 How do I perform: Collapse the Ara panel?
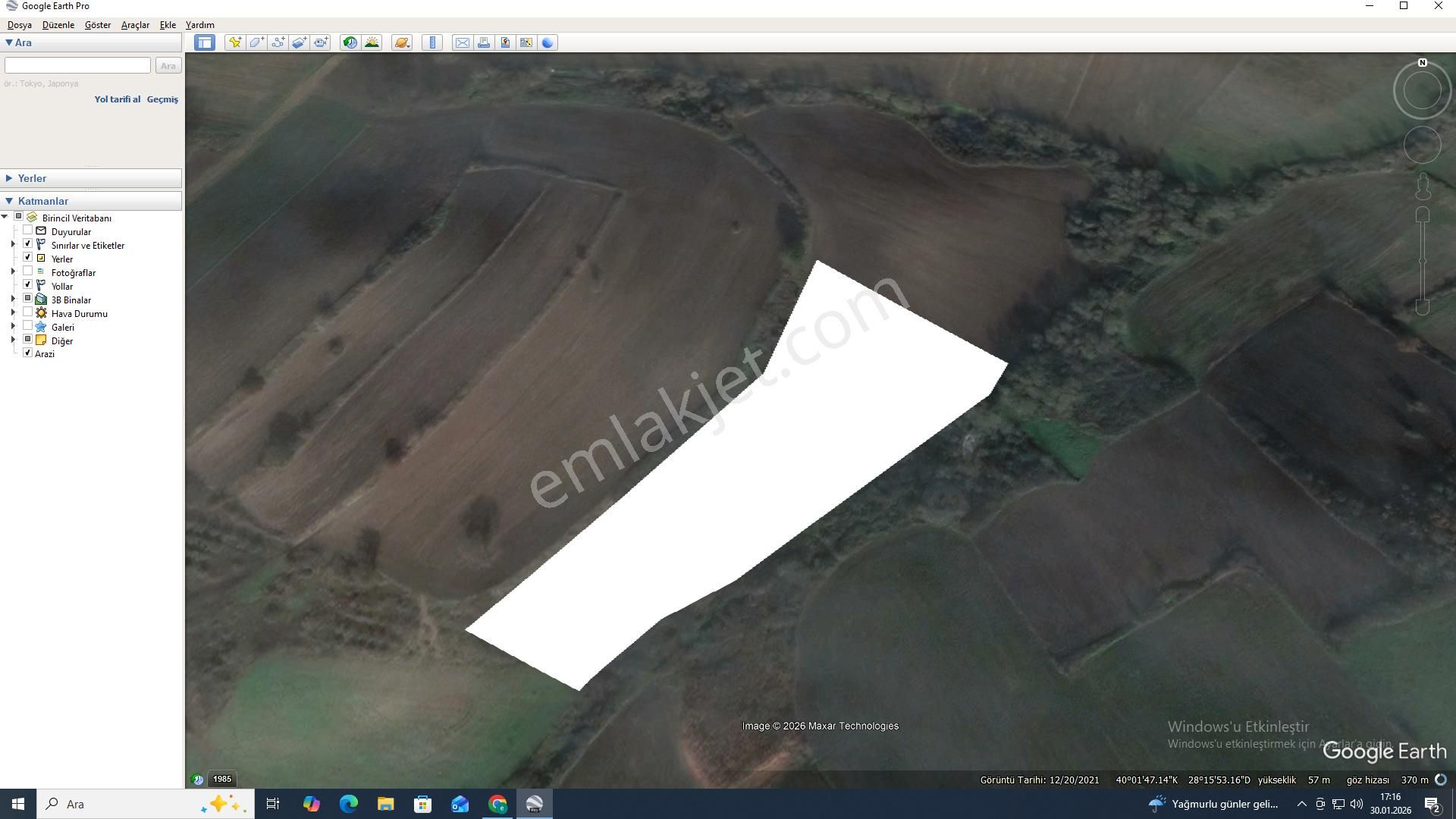click(x=9, y=42)
